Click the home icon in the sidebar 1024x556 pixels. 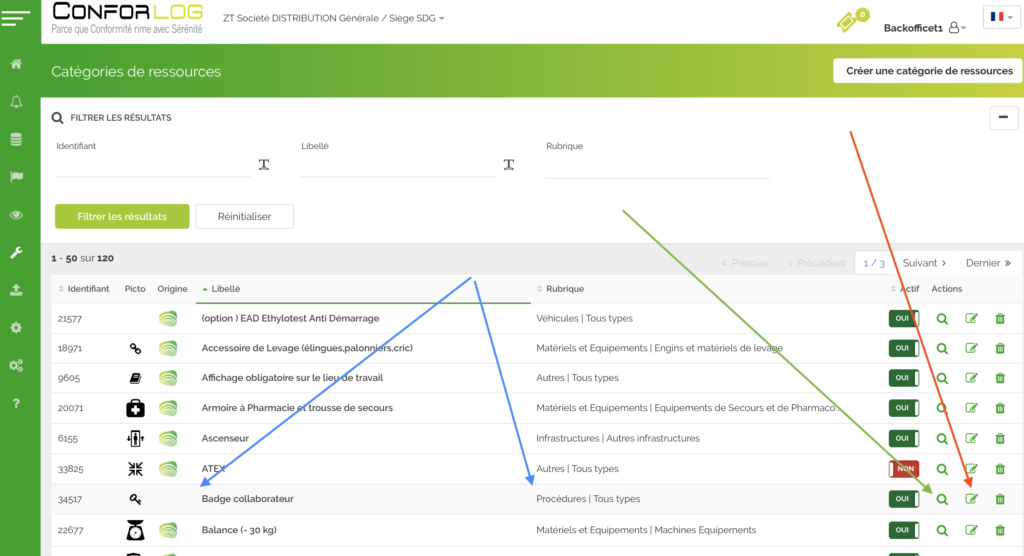click(16, 64)
